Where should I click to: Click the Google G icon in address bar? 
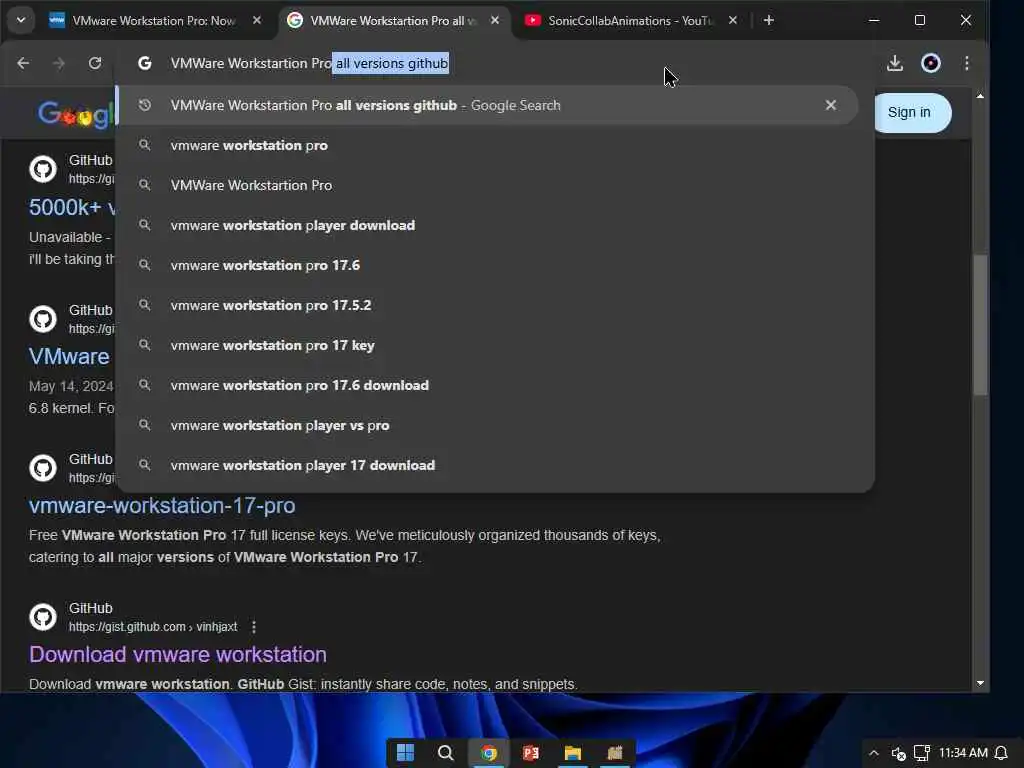145,63
